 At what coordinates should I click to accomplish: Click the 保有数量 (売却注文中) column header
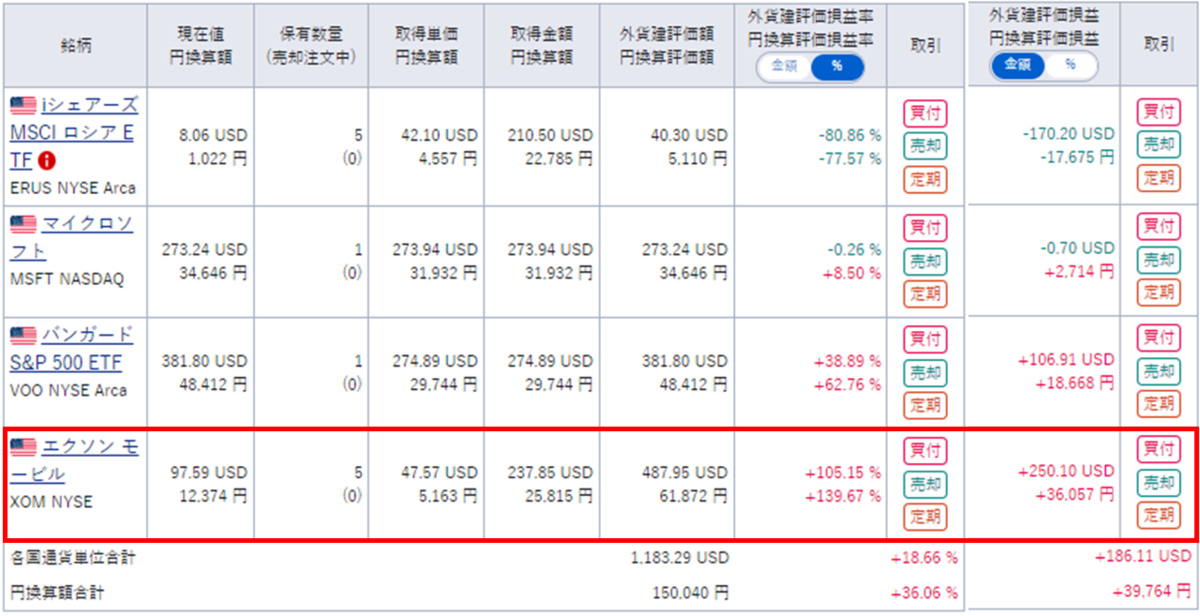coord(310,46)
